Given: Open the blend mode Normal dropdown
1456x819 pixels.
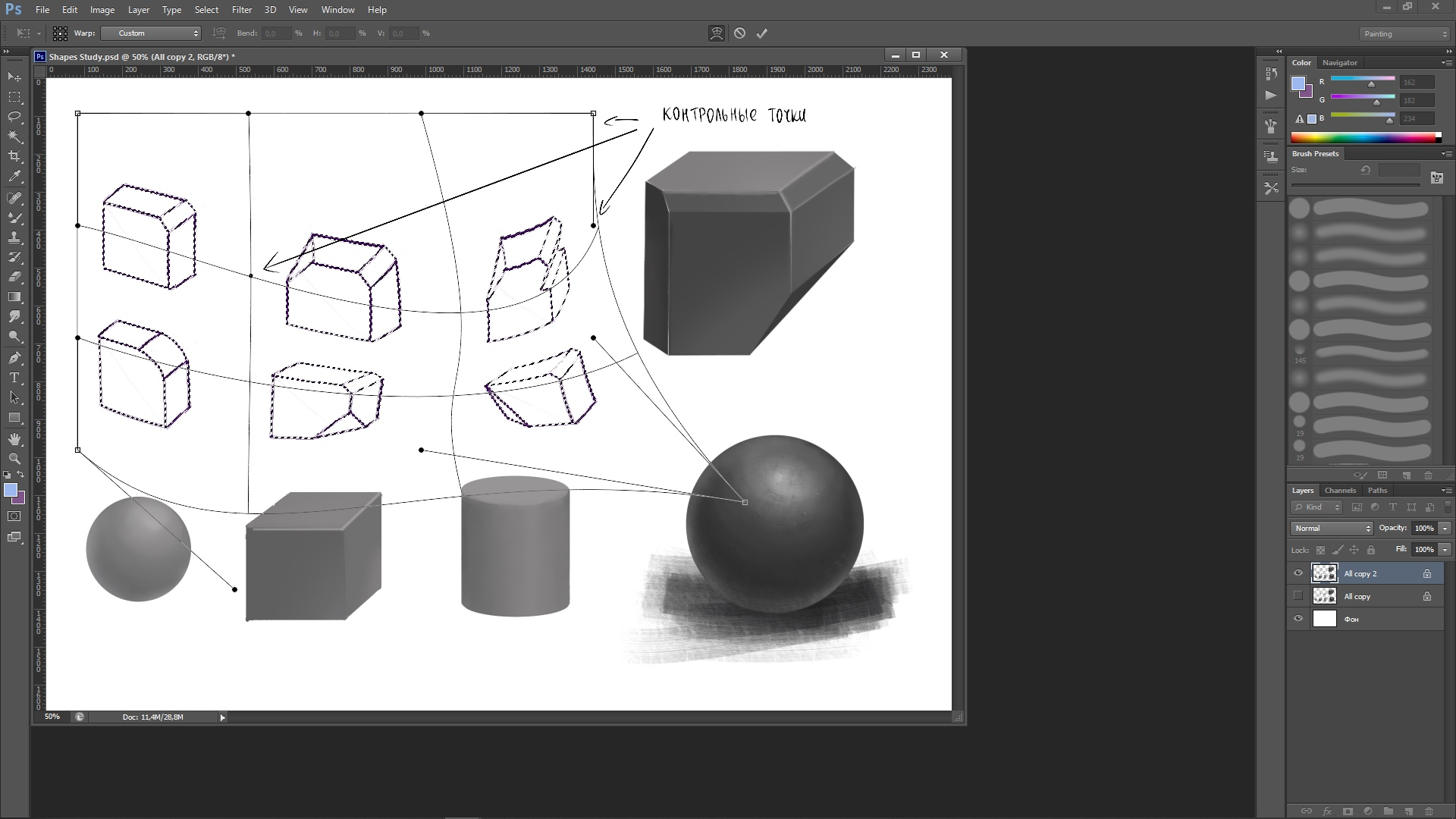Looking at the screenshot, I should point(1332,529).
